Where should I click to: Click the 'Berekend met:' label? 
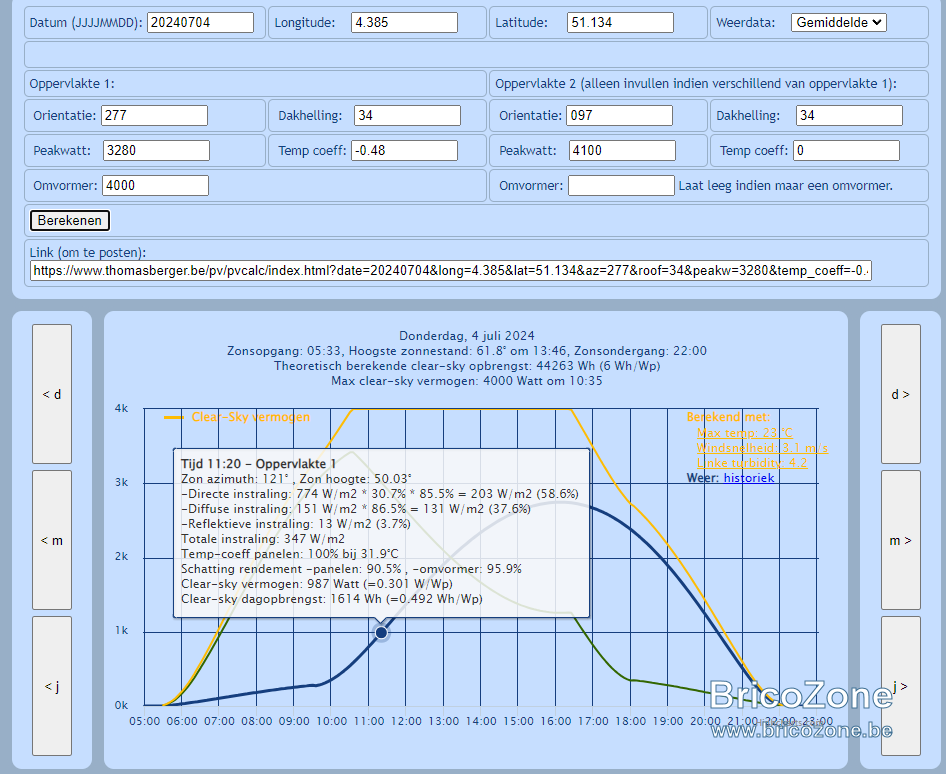[x=728, y=417]
